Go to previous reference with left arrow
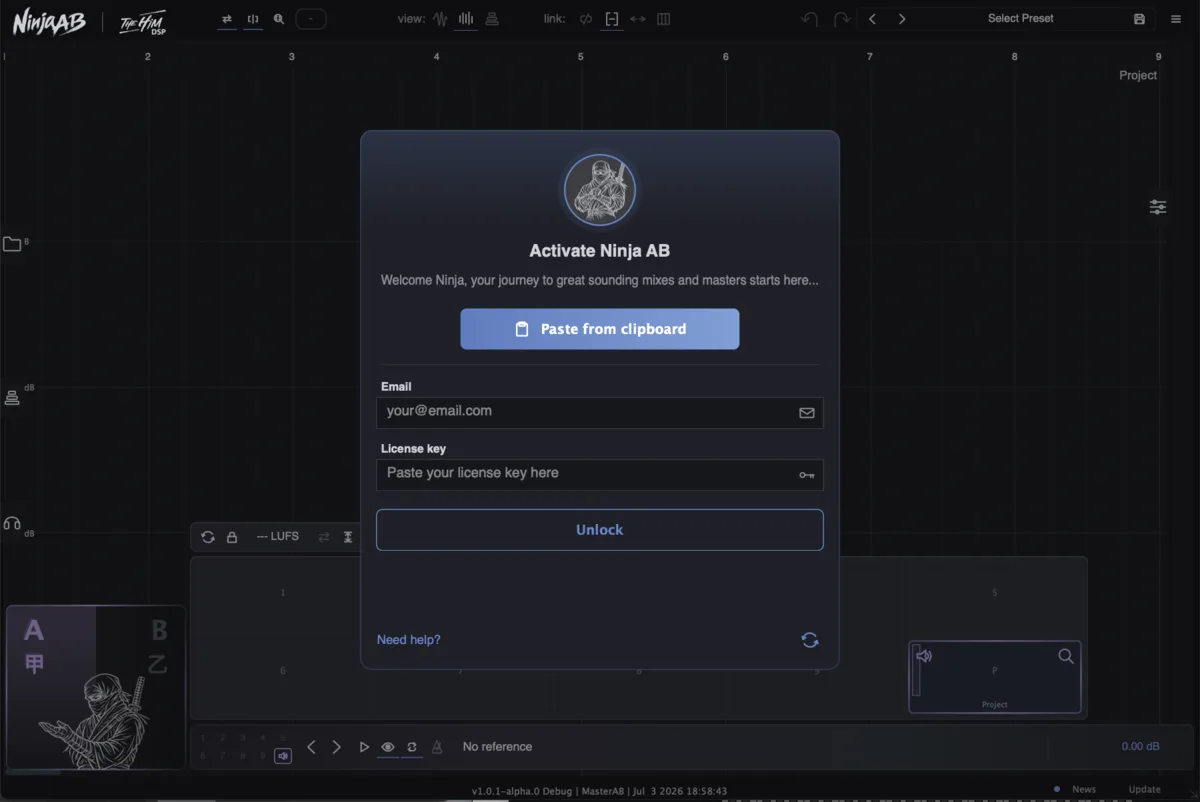The width and height of the screenshot is (1200, 802). tap(311, 747)
